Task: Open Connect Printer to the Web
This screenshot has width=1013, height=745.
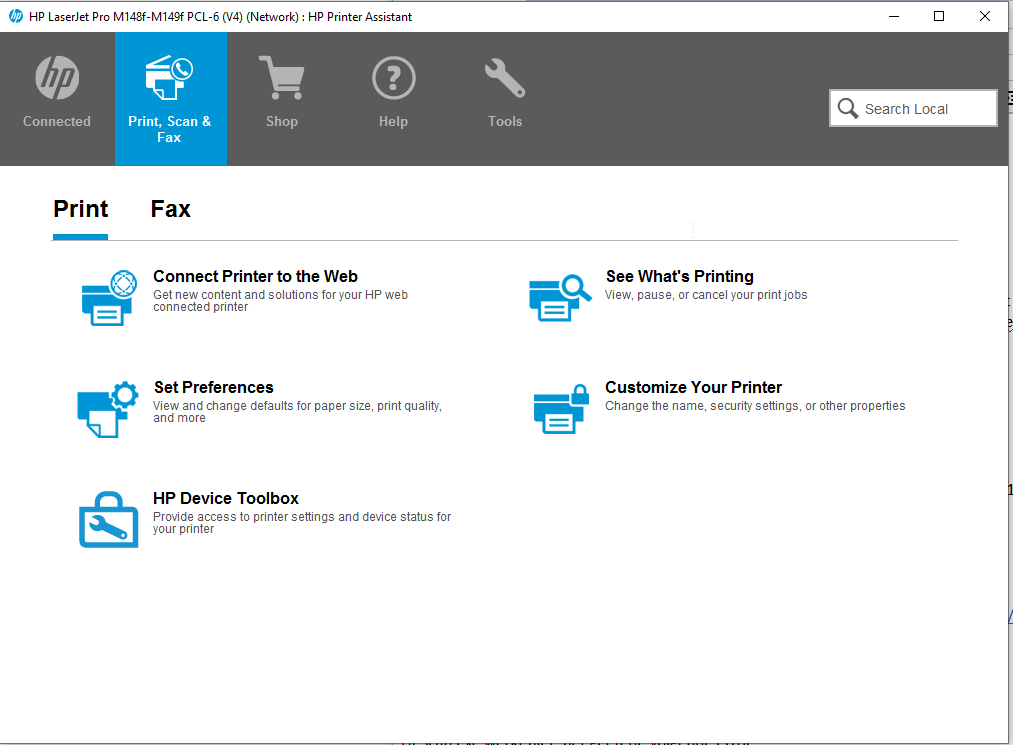Action: pos(255,276)
